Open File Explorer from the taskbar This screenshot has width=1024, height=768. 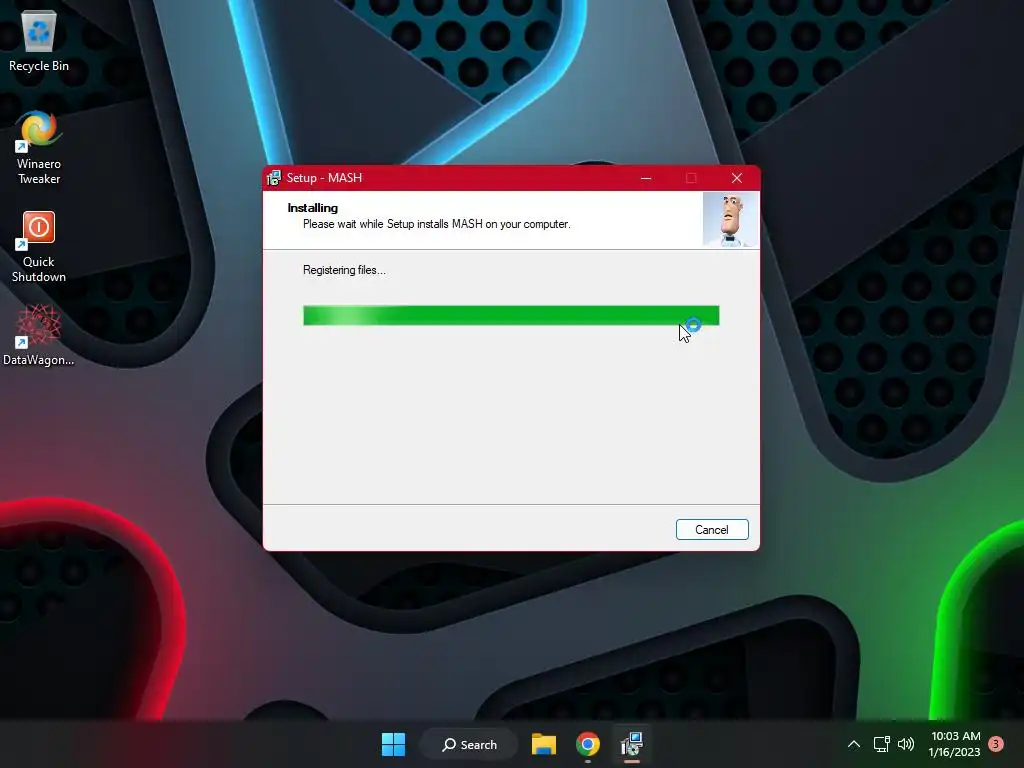click(x=543, y=744)
